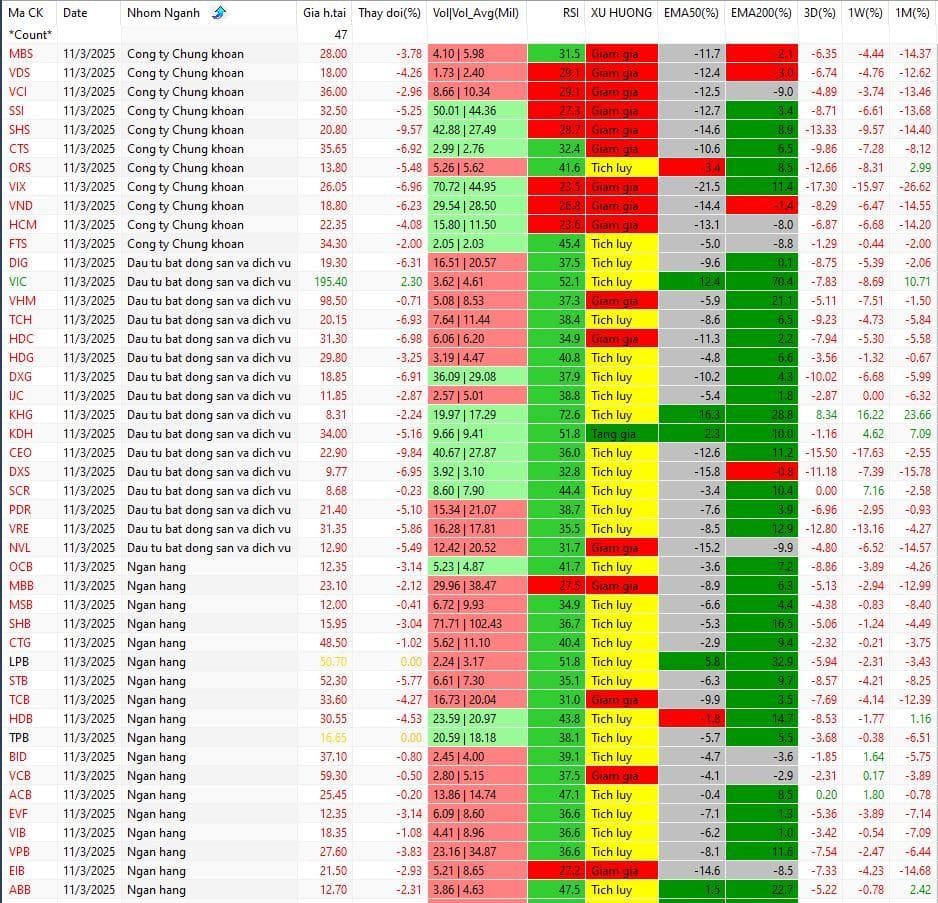Click VIX 1M value -26.62
The image size is (938, 903).
pyautogui.click(x=915, y=187)
